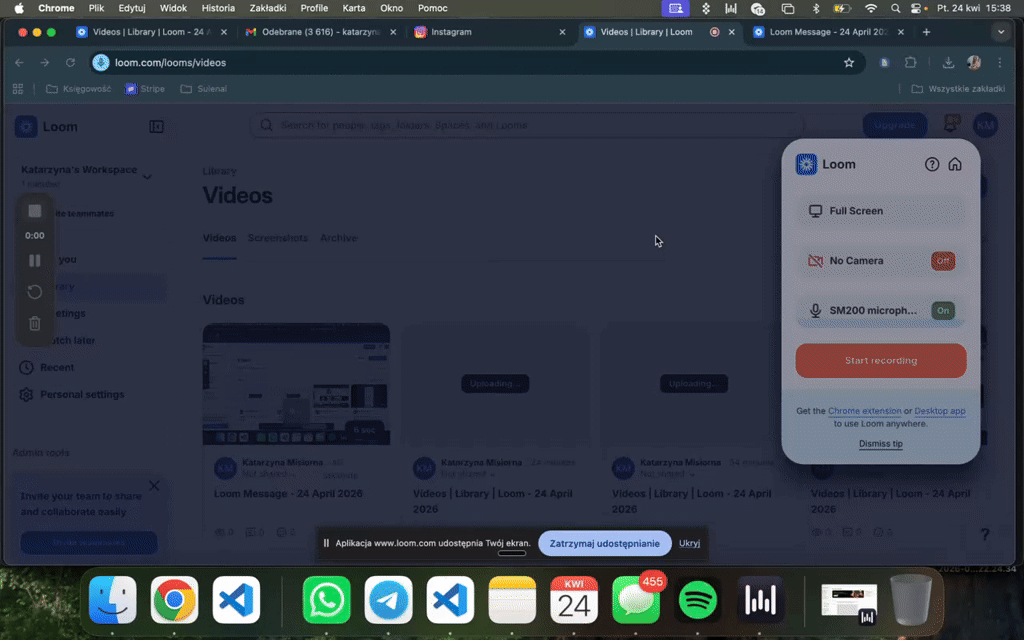The width and height of the screenshot is (1024, 640).
Task: Launch Telegram from the Dock
Action: [x=389, y=600]
